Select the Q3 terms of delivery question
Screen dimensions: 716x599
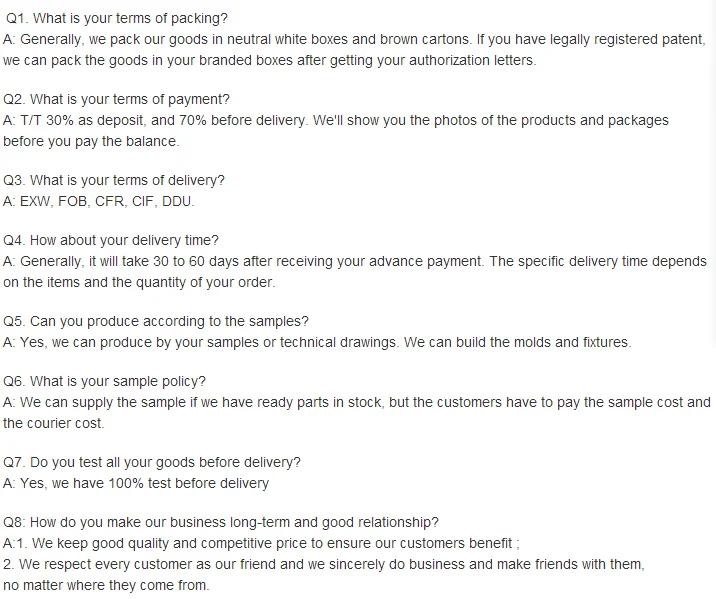pos(114,180)
